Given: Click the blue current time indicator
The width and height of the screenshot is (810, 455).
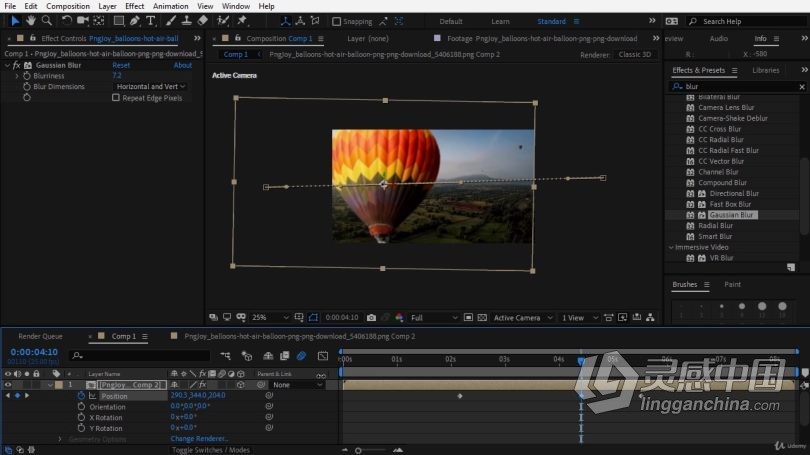Looking at the screenshot, I should tap(581, 361).
